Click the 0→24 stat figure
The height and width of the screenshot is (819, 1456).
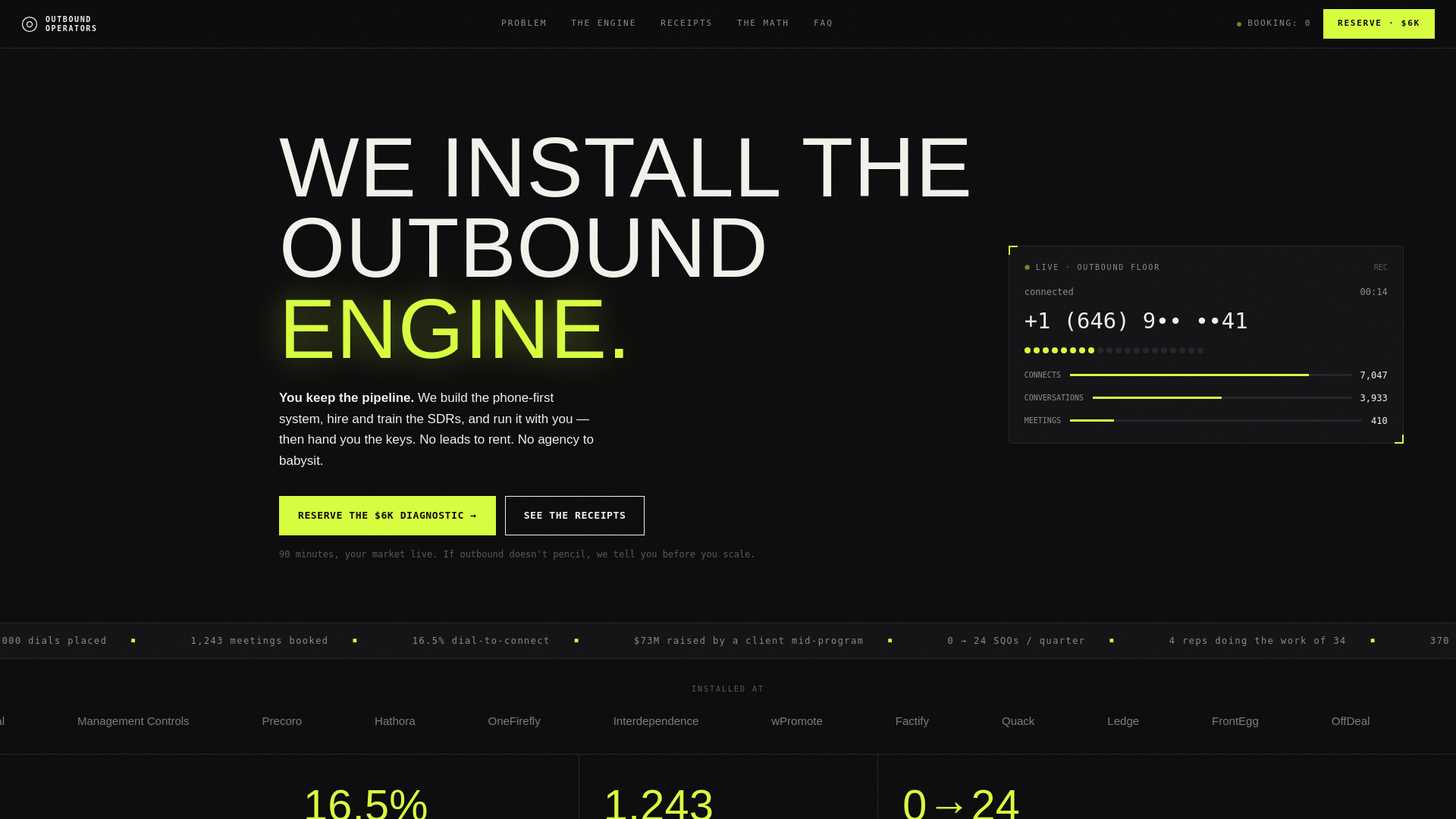[x=961, y=802]
